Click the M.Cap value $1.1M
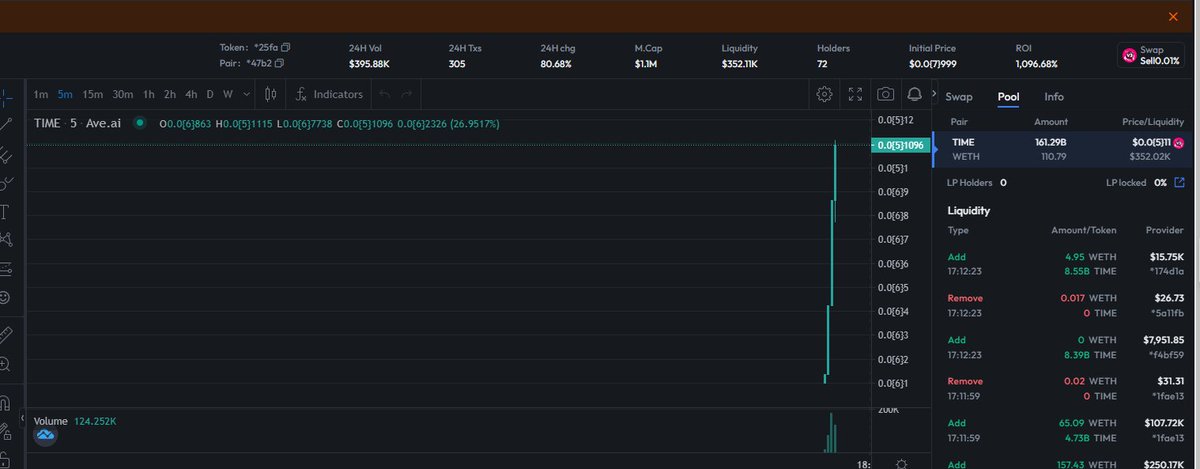This screenshot has height=469, width=1200. (x=646, y=64)
